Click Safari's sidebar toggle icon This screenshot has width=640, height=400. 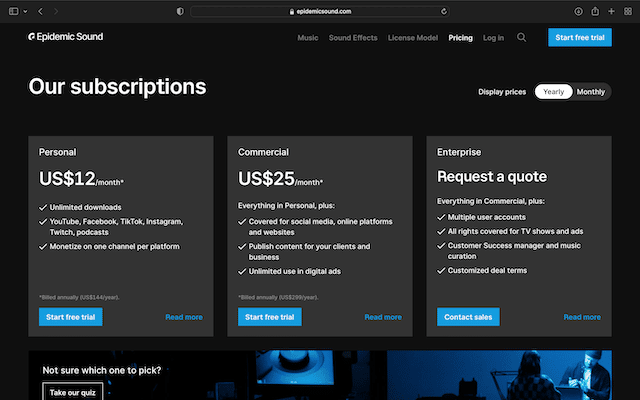13,11
